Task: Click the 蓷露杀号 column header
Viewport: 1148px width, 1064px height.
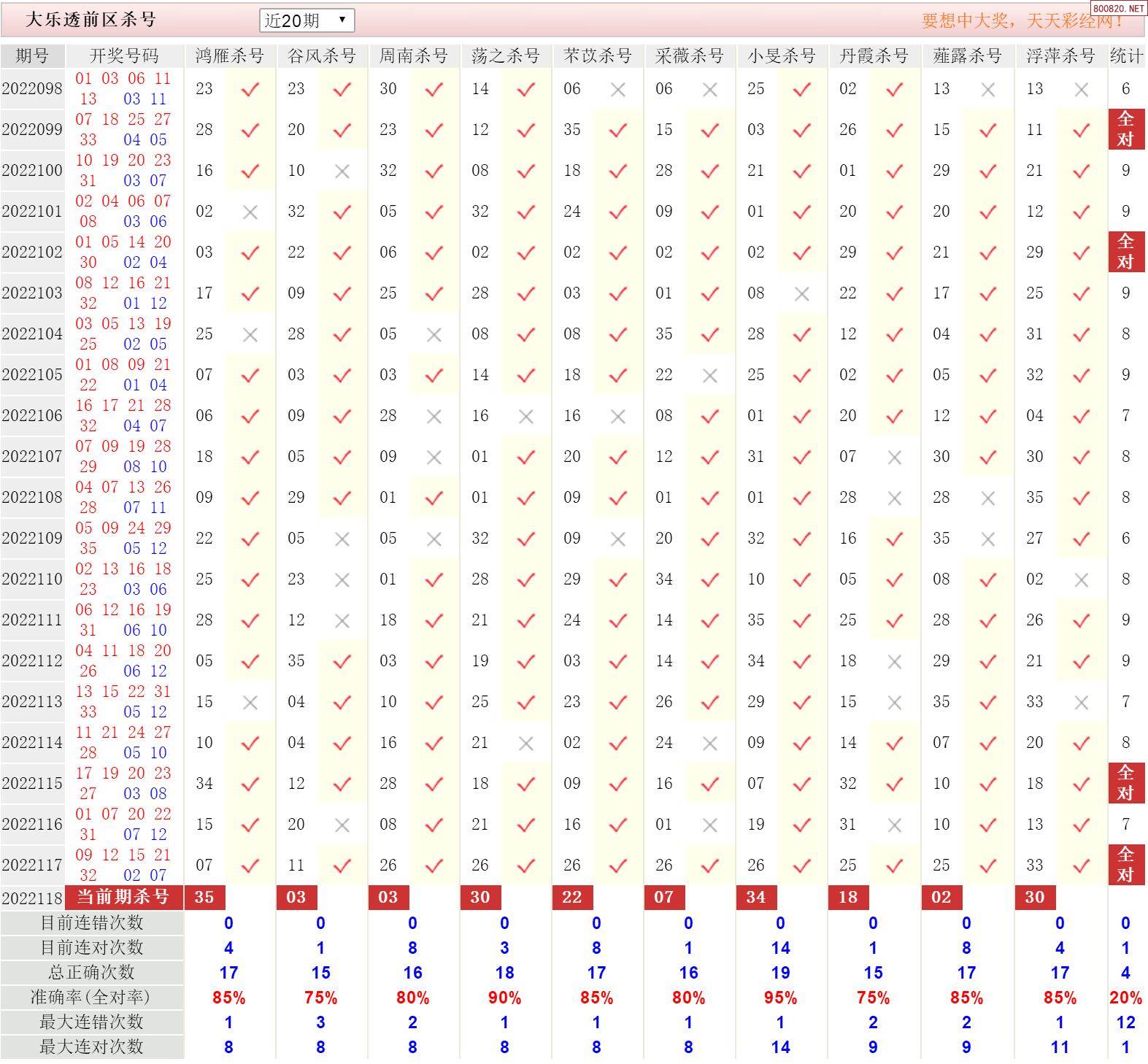Action: point(966,56)
